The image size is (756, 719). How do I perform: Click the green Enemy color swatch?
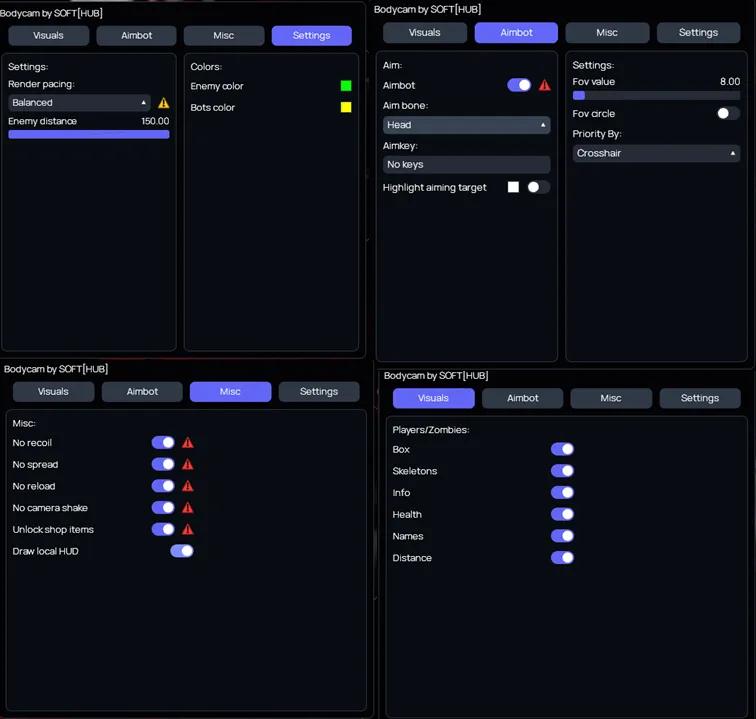[x=346, y=86]
